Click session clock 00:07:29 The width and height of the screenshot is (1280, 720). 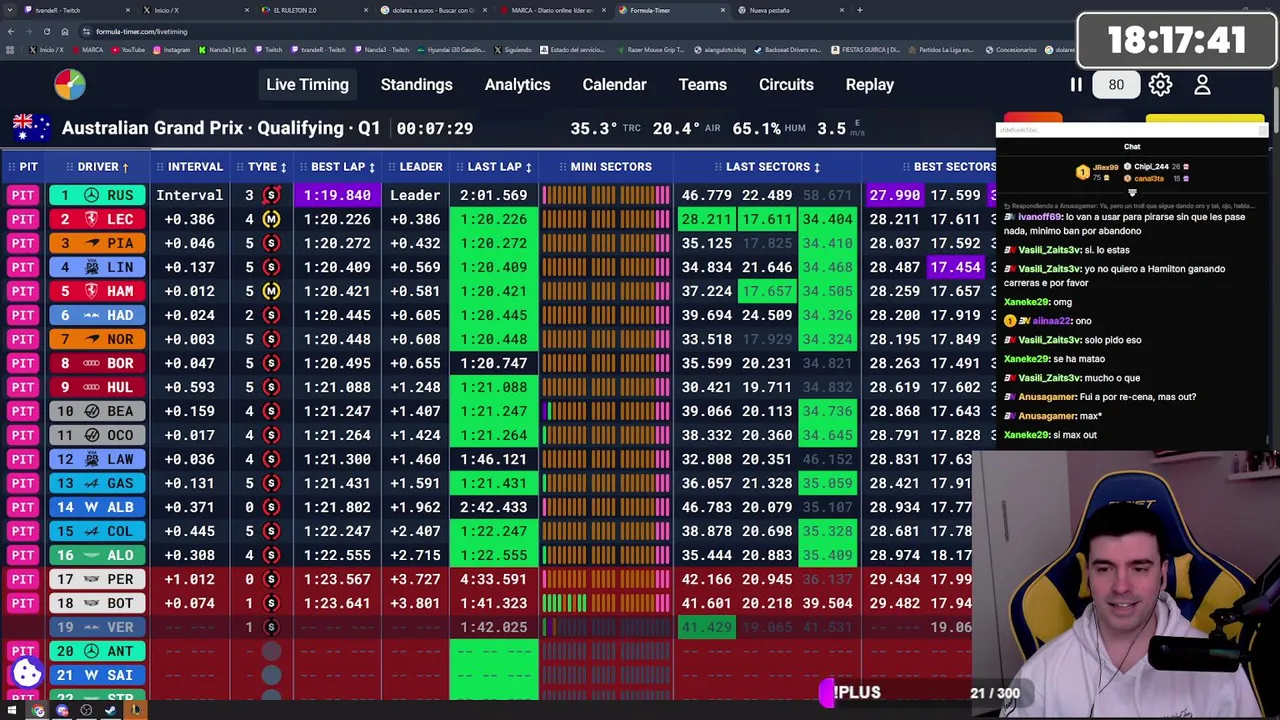(x=434, y=128)
